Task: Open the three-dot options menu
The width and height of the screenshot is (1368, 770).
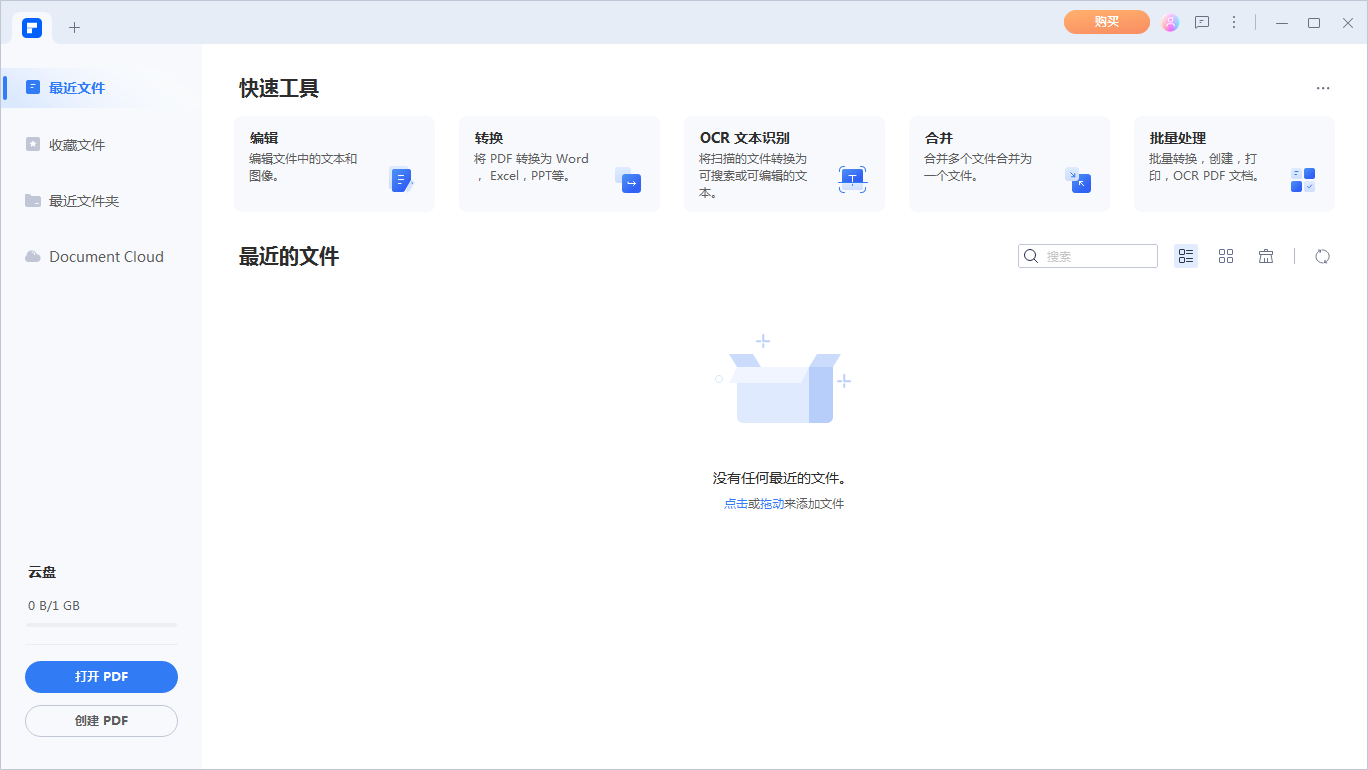Action: coord(1234,22)
